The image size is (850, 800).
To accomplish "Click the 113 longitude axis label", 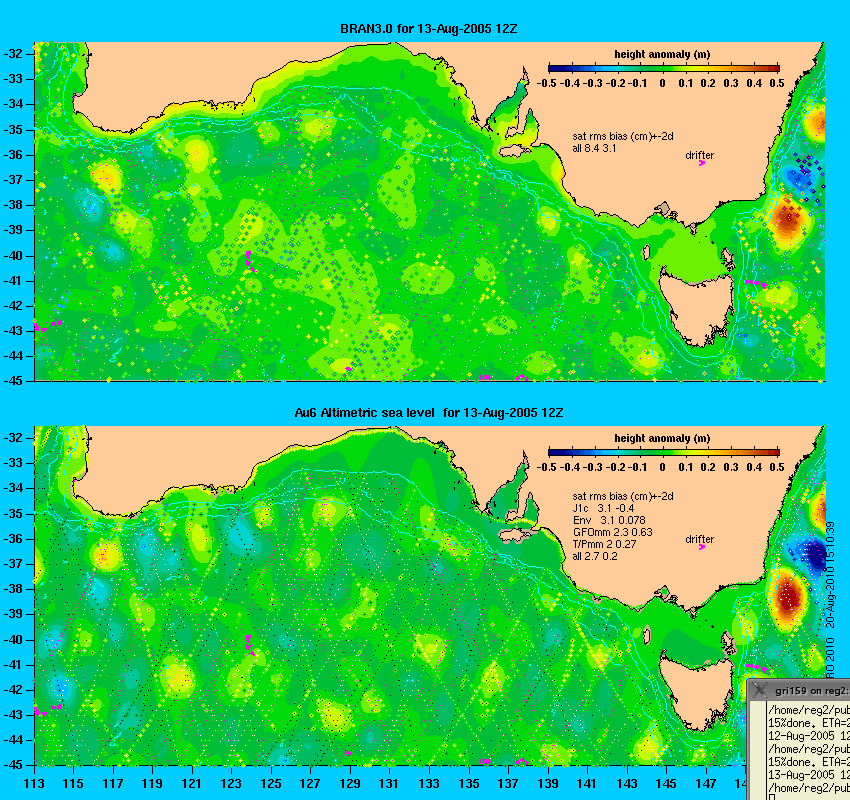I will click(34, 784).
